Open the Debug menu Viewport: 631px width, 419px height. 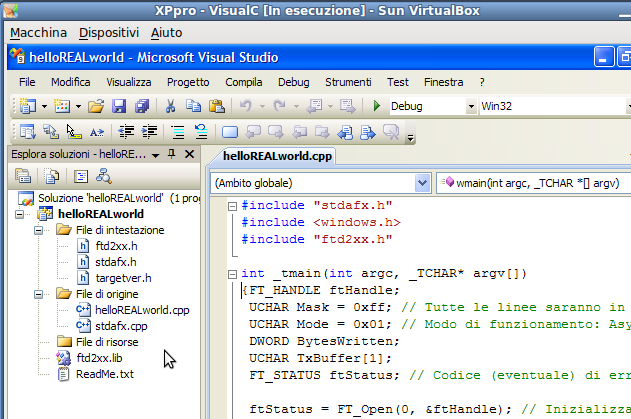click(x=294, y=82)
